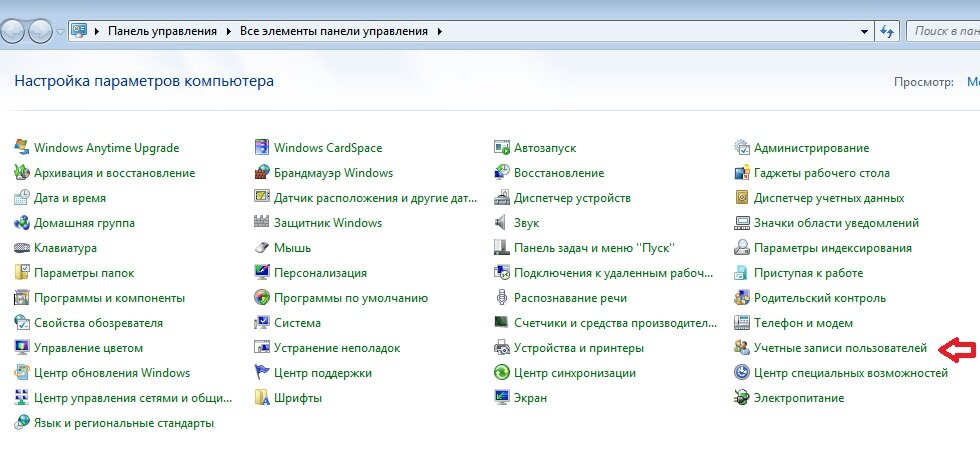
Task: Select the Все элементы панели управления breadcrumb
Action: [334, 31]
